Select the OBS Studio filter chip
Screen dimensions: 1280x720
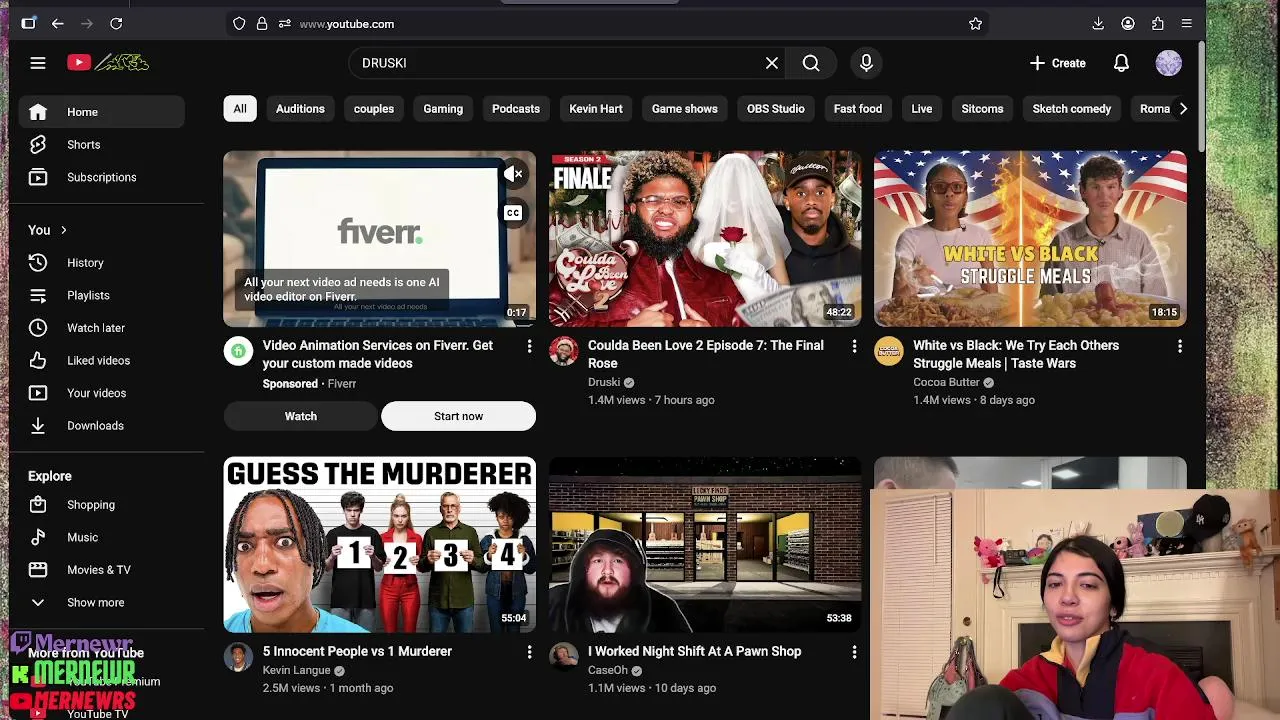pyautogui.click(x=776, y=109)
